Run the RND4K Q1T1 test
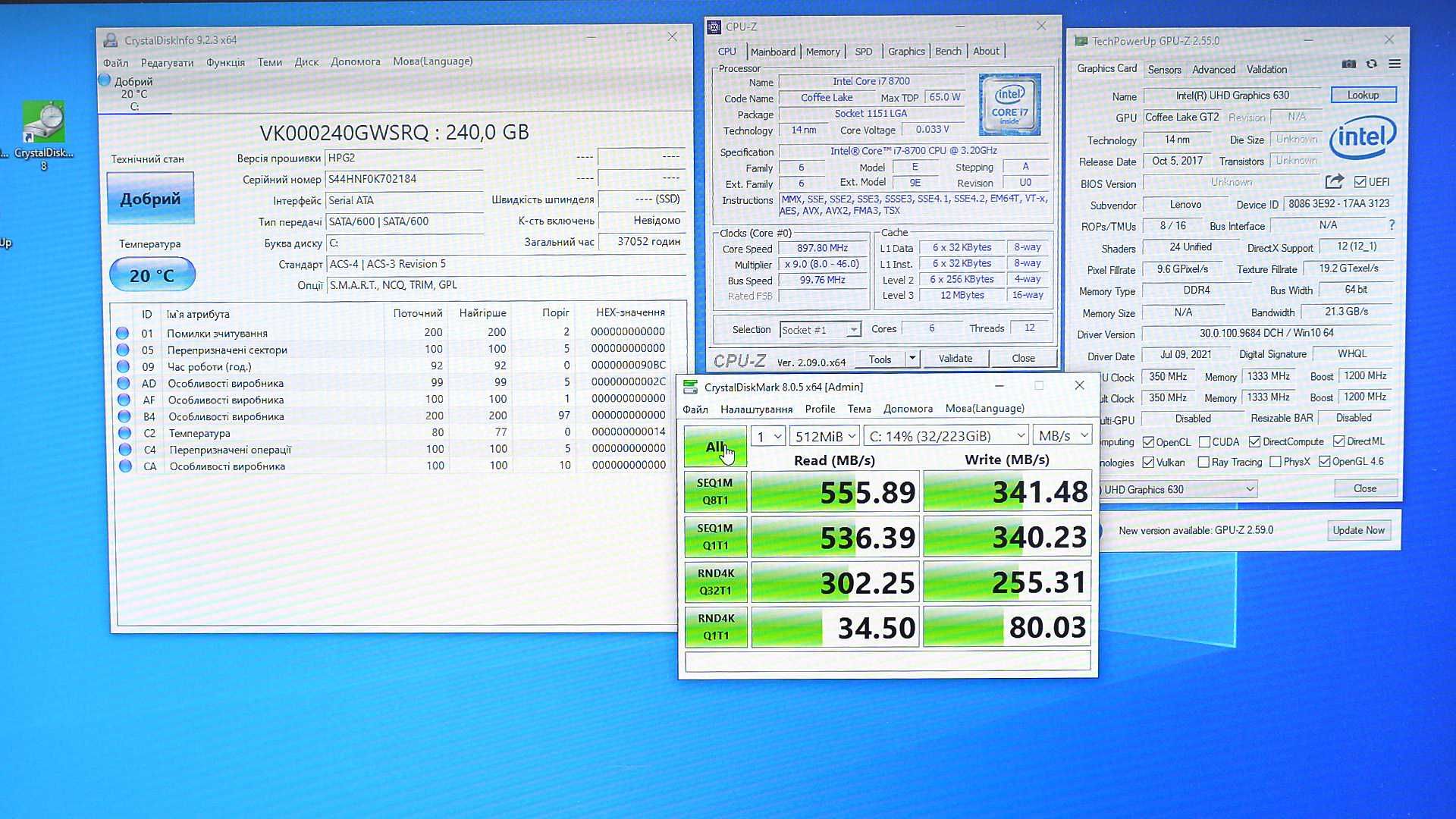 point(715,627)
